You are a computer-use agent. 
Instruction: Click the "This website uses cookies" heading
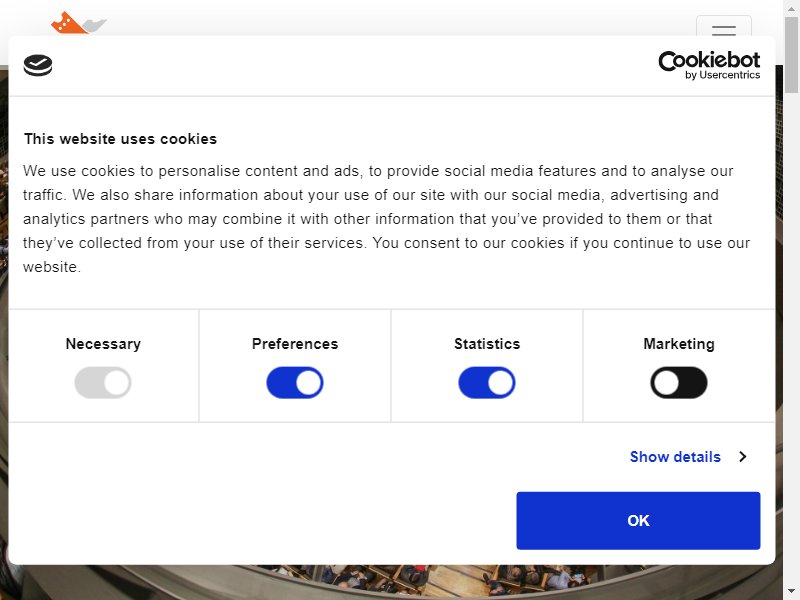click(120, 139)
